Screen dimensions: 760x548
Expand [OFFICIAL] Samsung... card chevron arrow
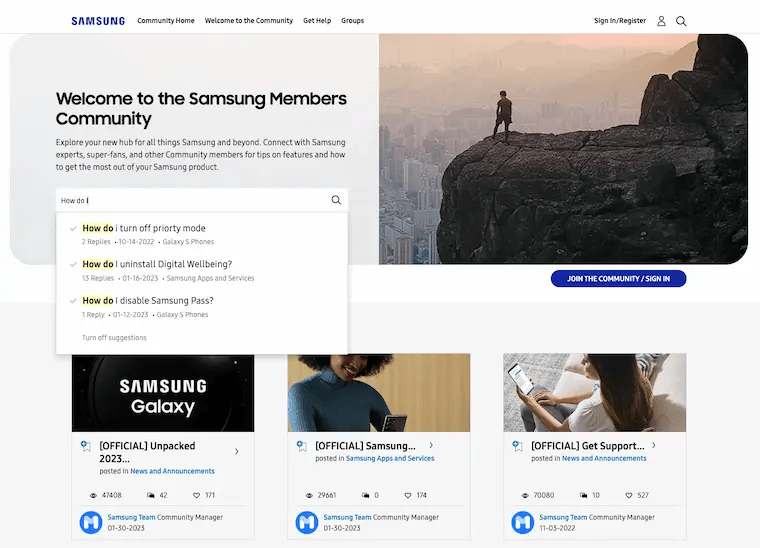[431, 445]
